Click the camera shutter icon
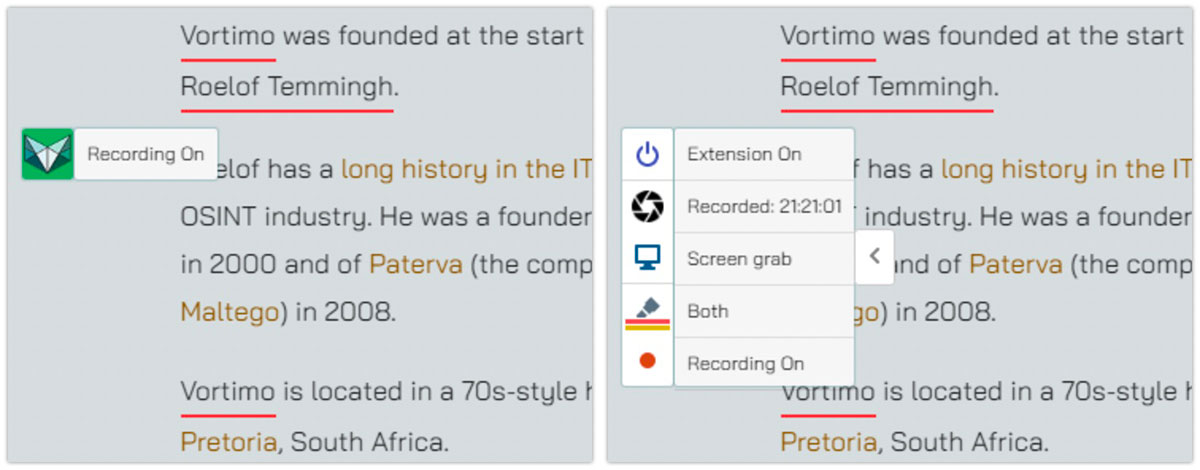The height and width of the screenshot is (470, 1200). [648, 207]
